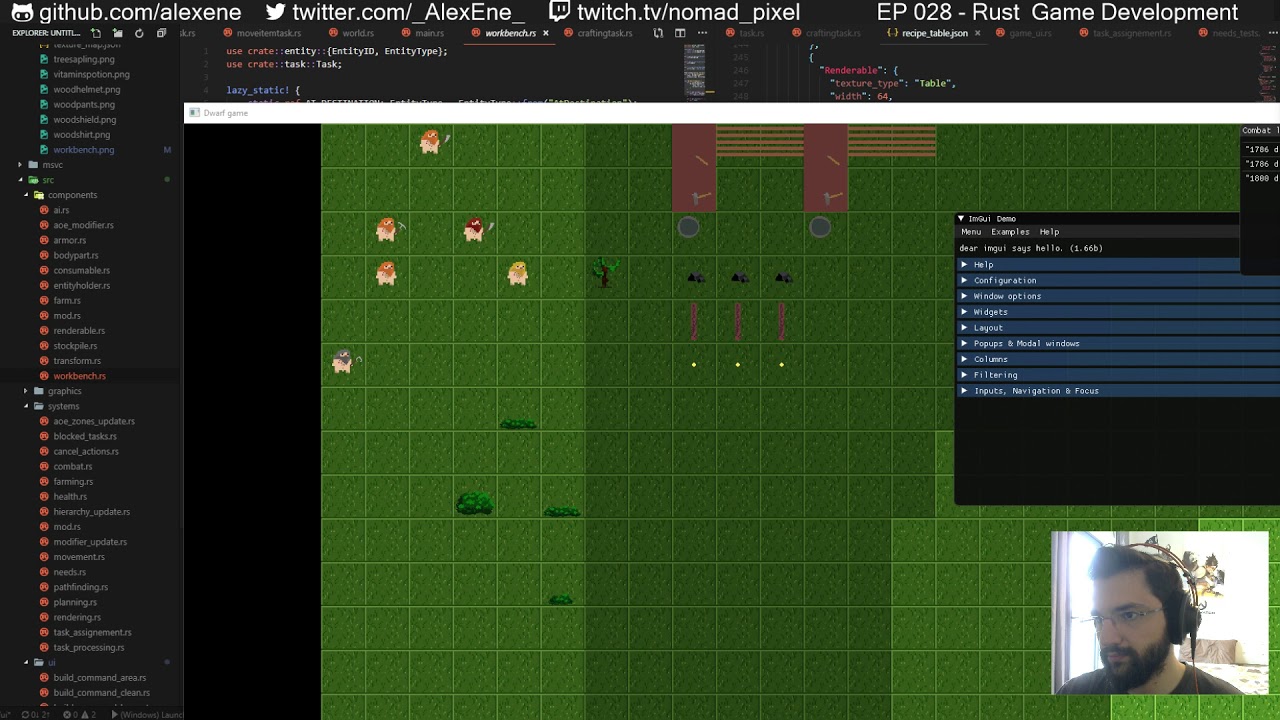Click the New File icon in Explorer header
Image resolution: width=1280 pixels, height=720 pixels.
tap(96, 33)
